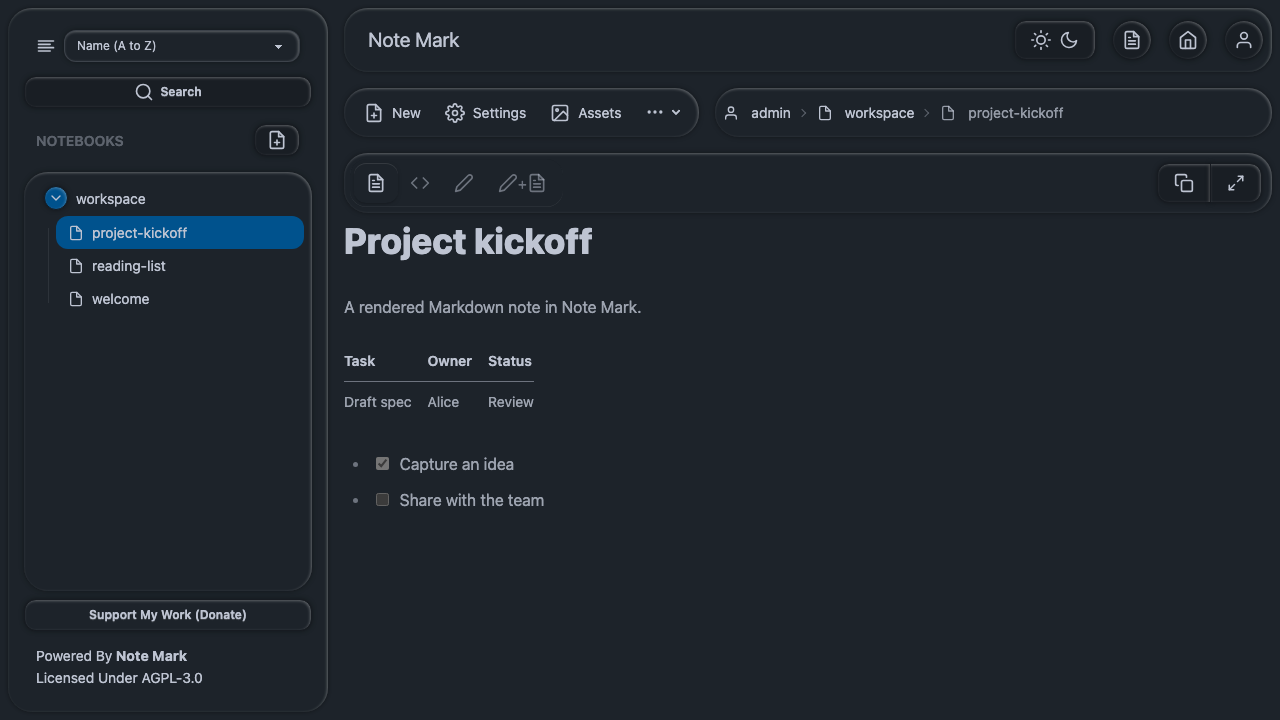Screen dimensions: 1280x720
Task: Open the reading-list note
Action: [x=180, y=266]
